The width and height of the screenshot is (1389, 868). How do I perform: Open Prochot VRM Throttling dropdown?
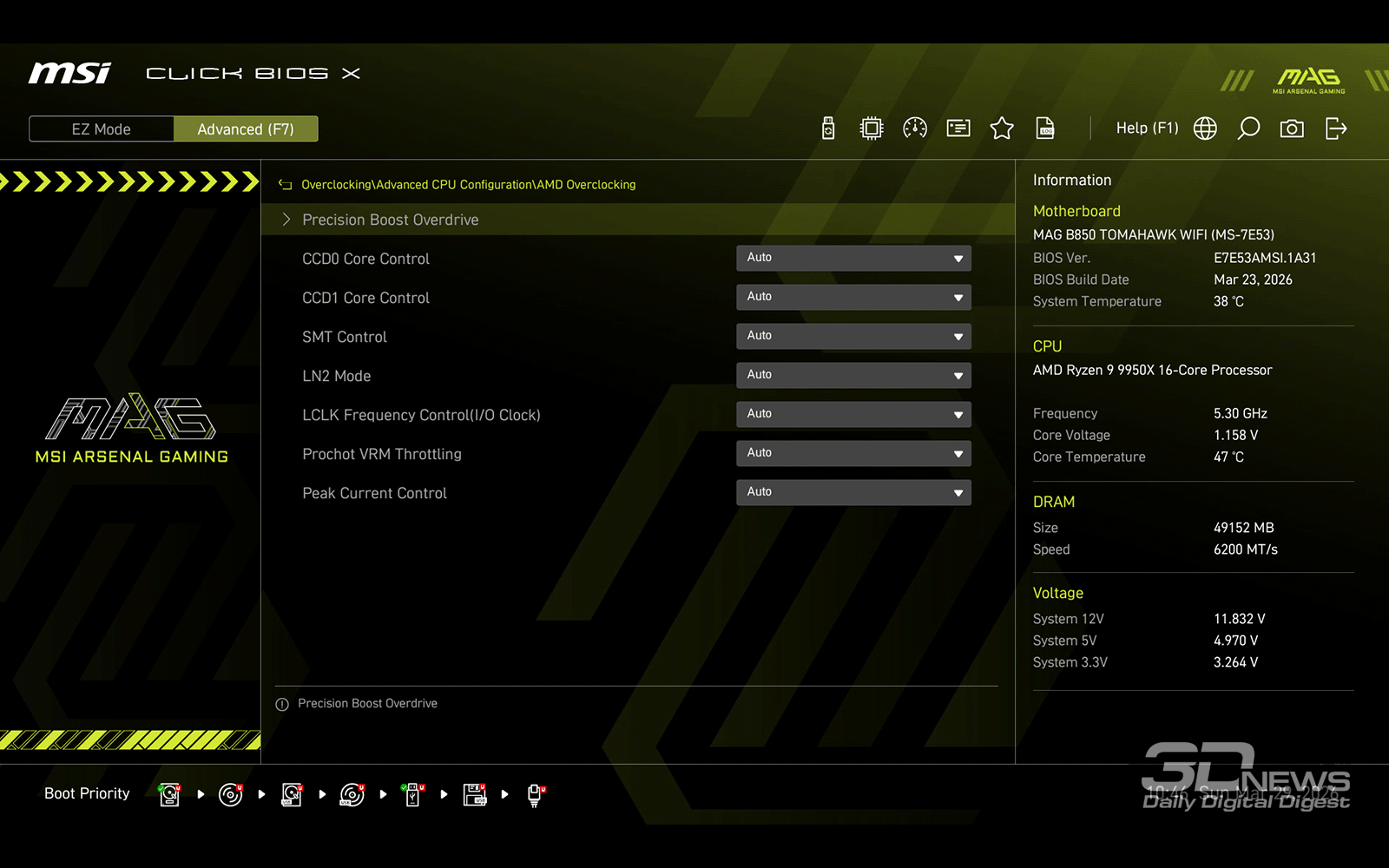(853, 453)
